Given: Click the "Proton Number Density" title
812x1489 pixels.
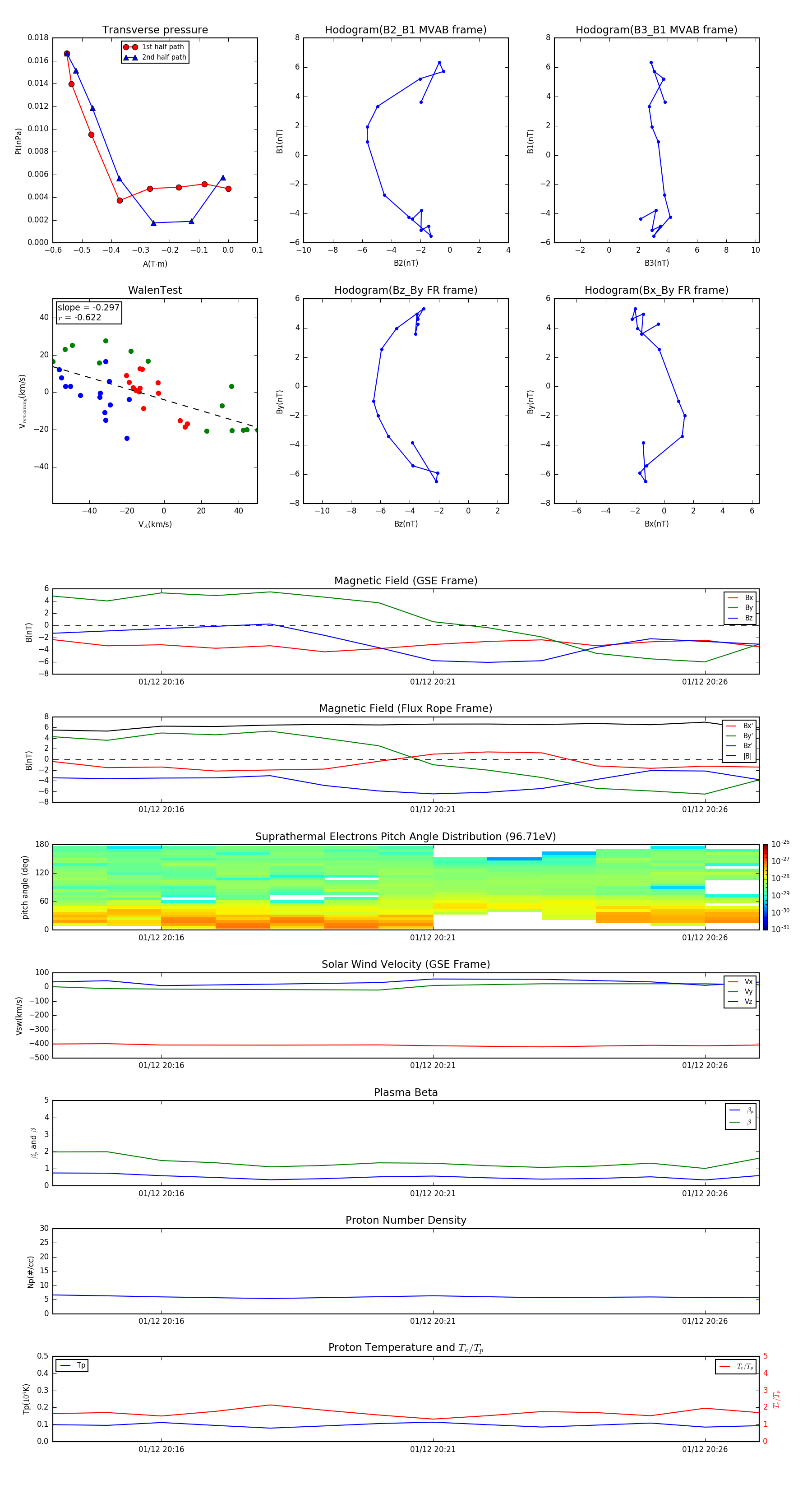Looking at the screenshot, I should click(406, 1220).
